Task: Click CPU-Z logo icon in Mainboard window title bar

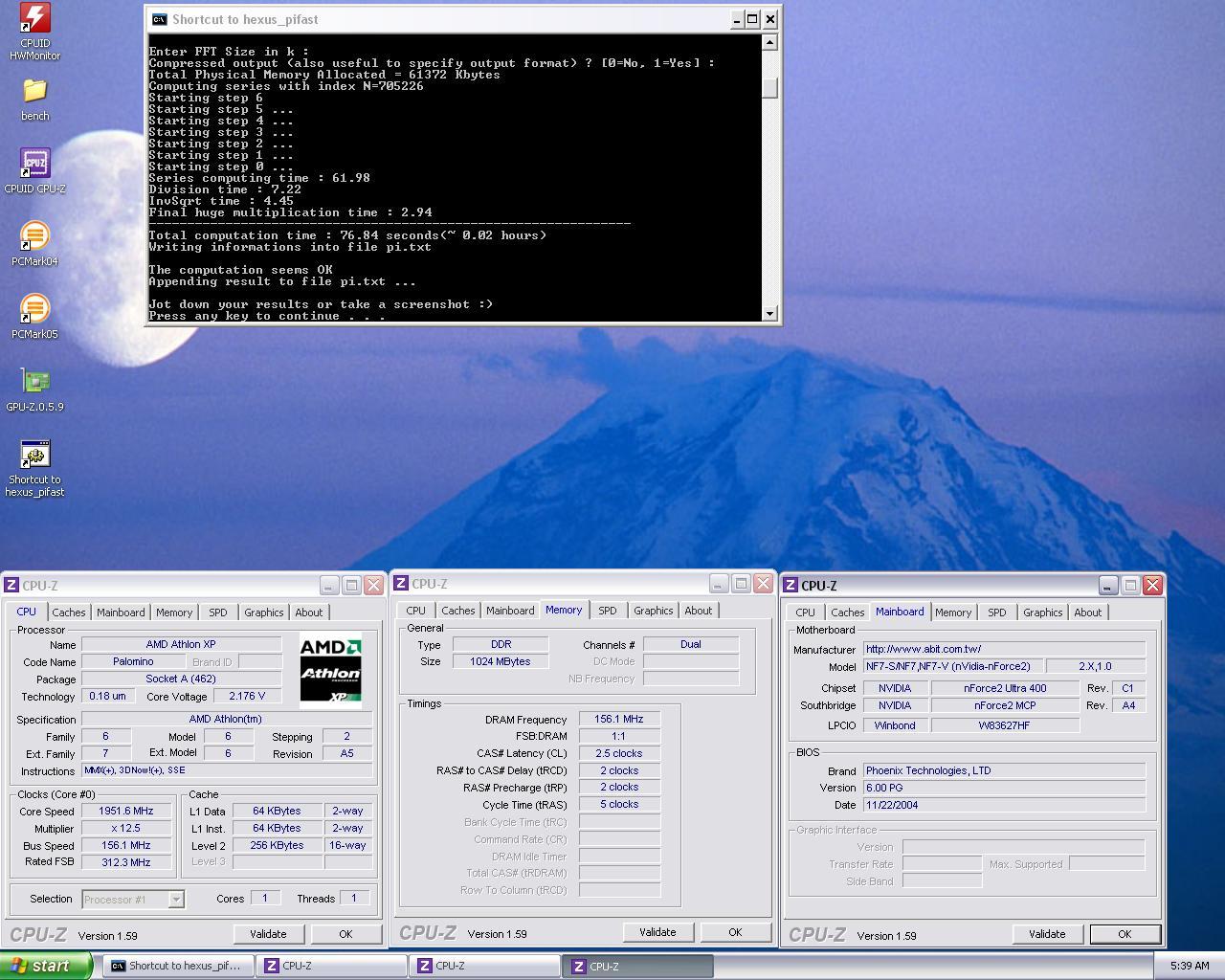Action: 791,585
